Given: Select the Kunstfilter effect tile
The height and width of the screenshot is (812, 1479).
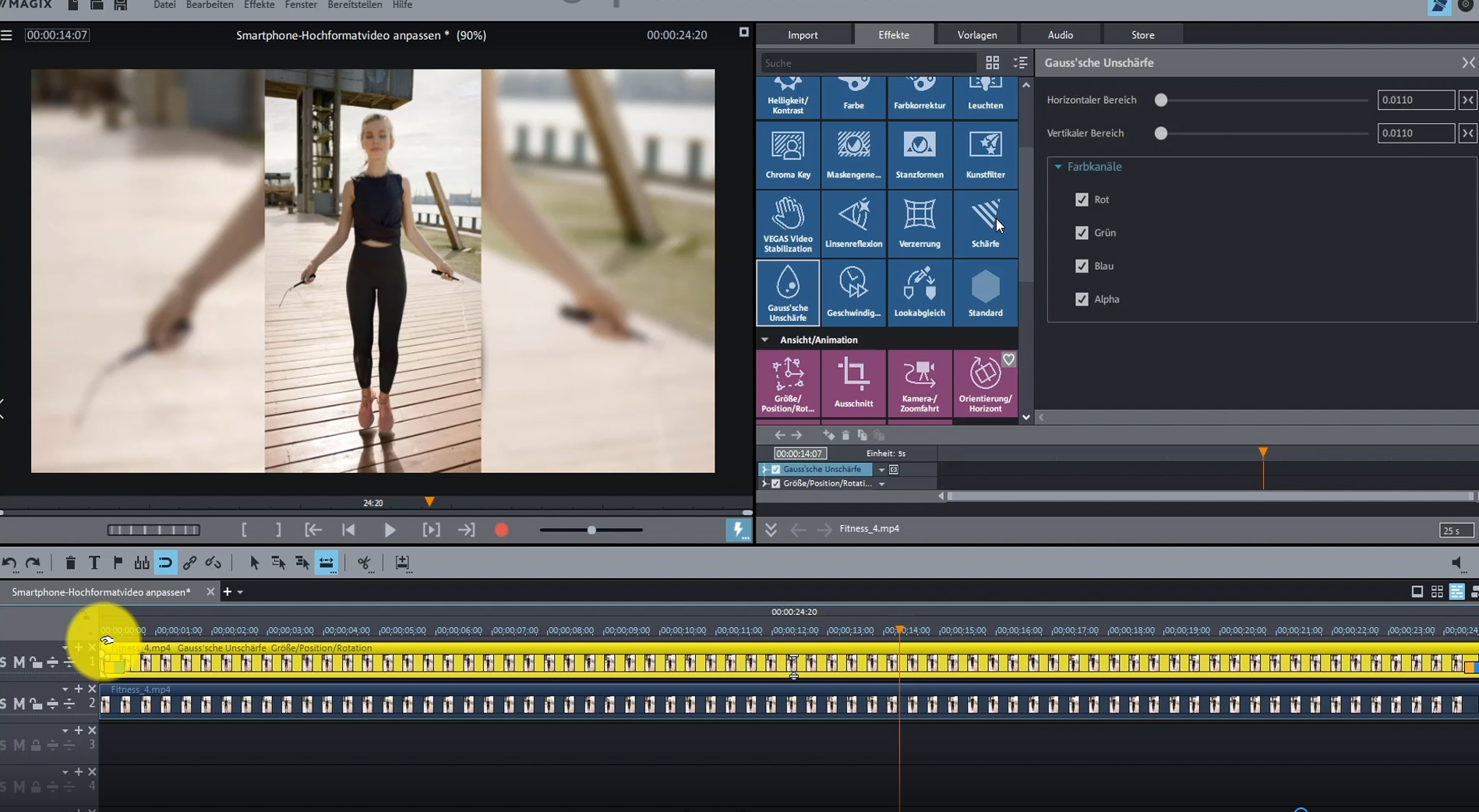Looking at the screenshot, I should [x=985, y=154].
